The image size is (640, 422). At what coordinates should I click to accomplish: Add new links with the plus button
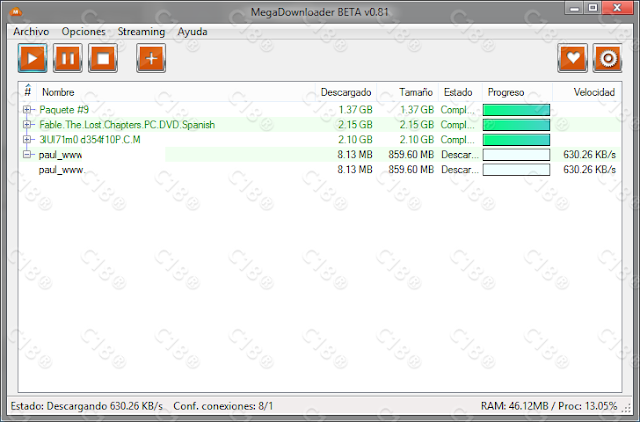[151, 58]
